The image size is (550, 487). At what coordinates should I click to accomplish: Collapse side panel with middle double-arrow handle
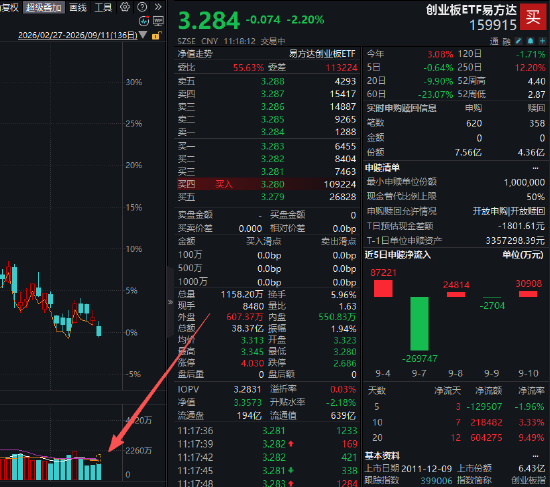[170, 302]
